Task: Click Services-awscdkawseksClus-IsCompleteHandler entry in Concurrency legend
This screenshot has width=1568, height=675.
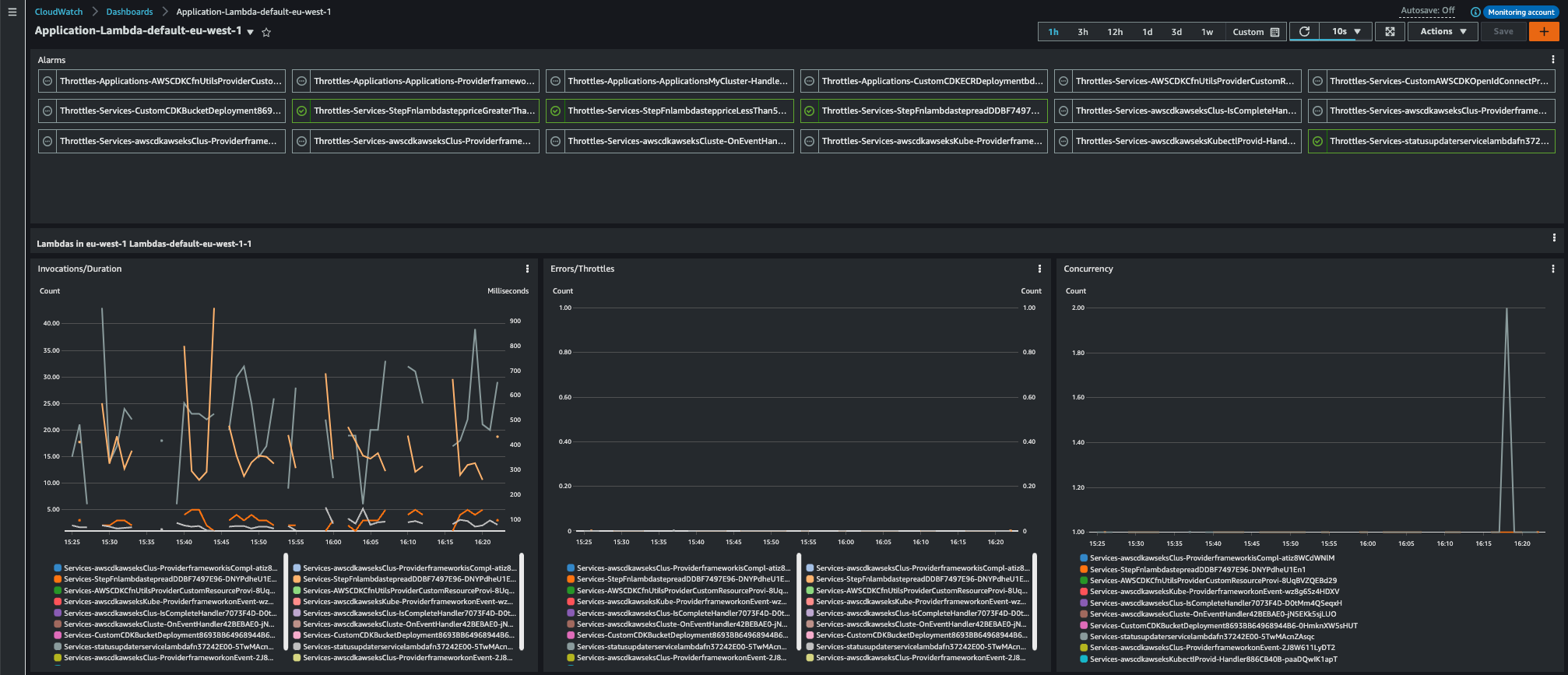Action: 1215,603
